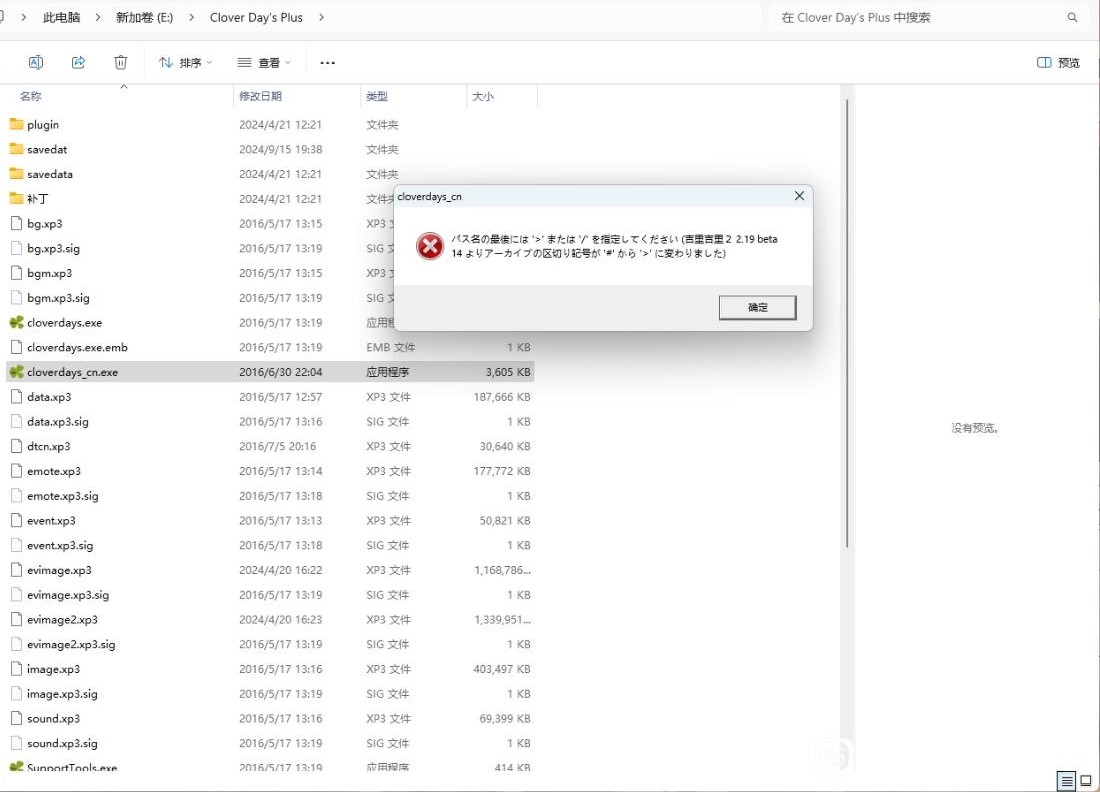Image resolution: width=1100 pixels, height=792 pixels.
Task: Sort by the 类型 column header
Action: coord(377,96)
